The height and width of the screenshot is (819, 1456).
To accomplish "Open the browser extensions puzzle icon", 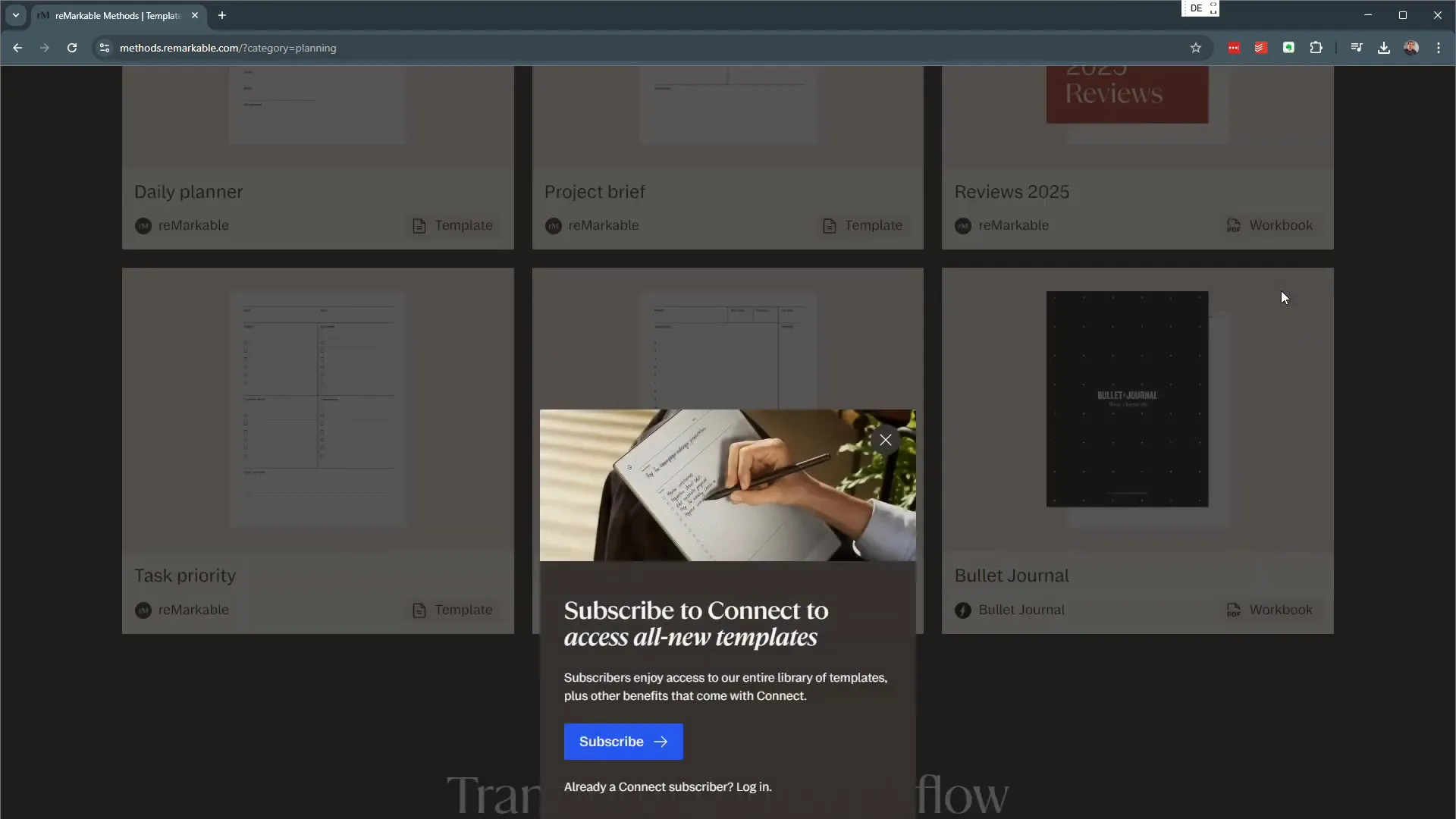I will tap(1316, 48).
